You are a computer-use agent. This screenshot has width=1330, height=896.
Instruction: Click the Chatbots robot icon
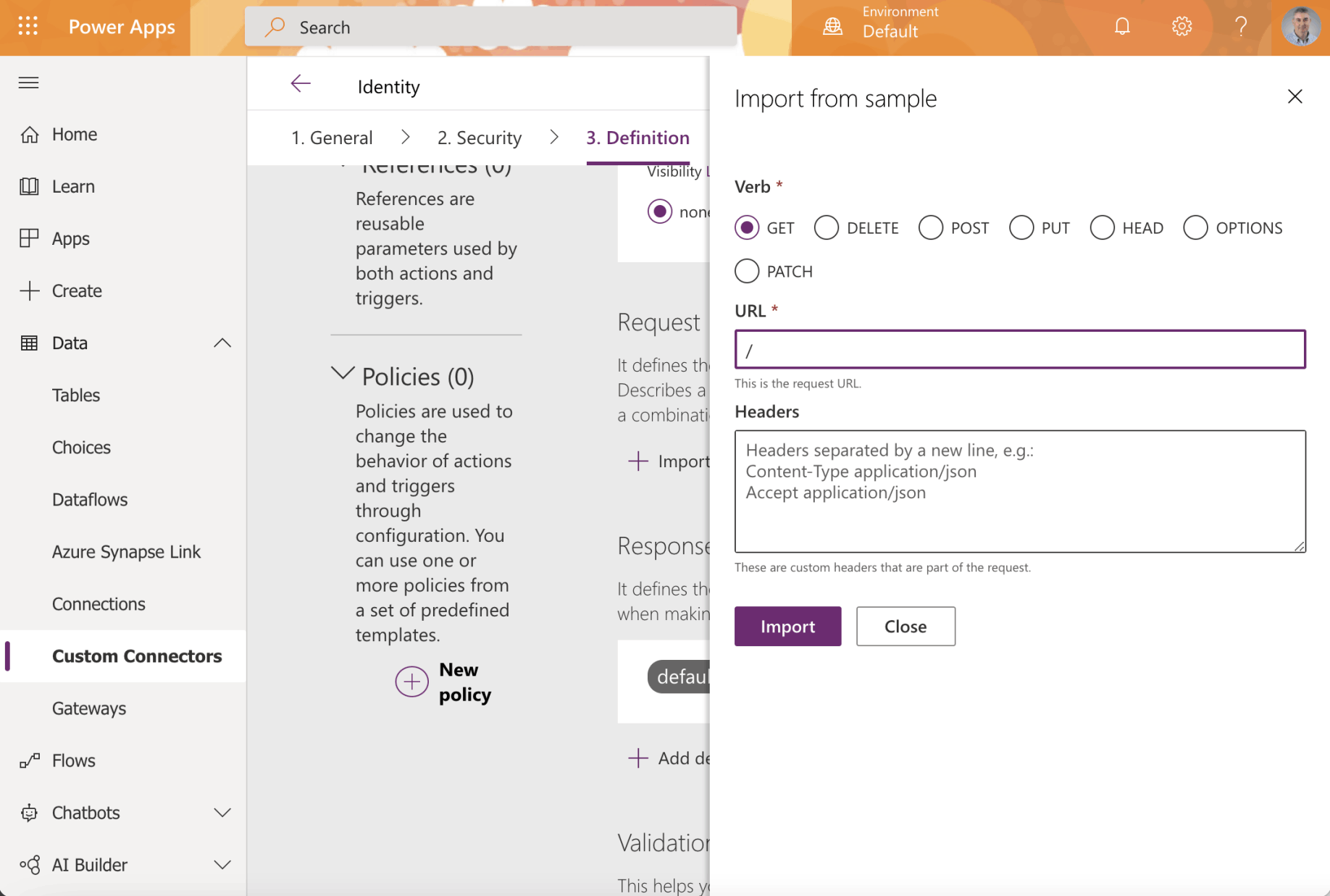pos(29,813)
